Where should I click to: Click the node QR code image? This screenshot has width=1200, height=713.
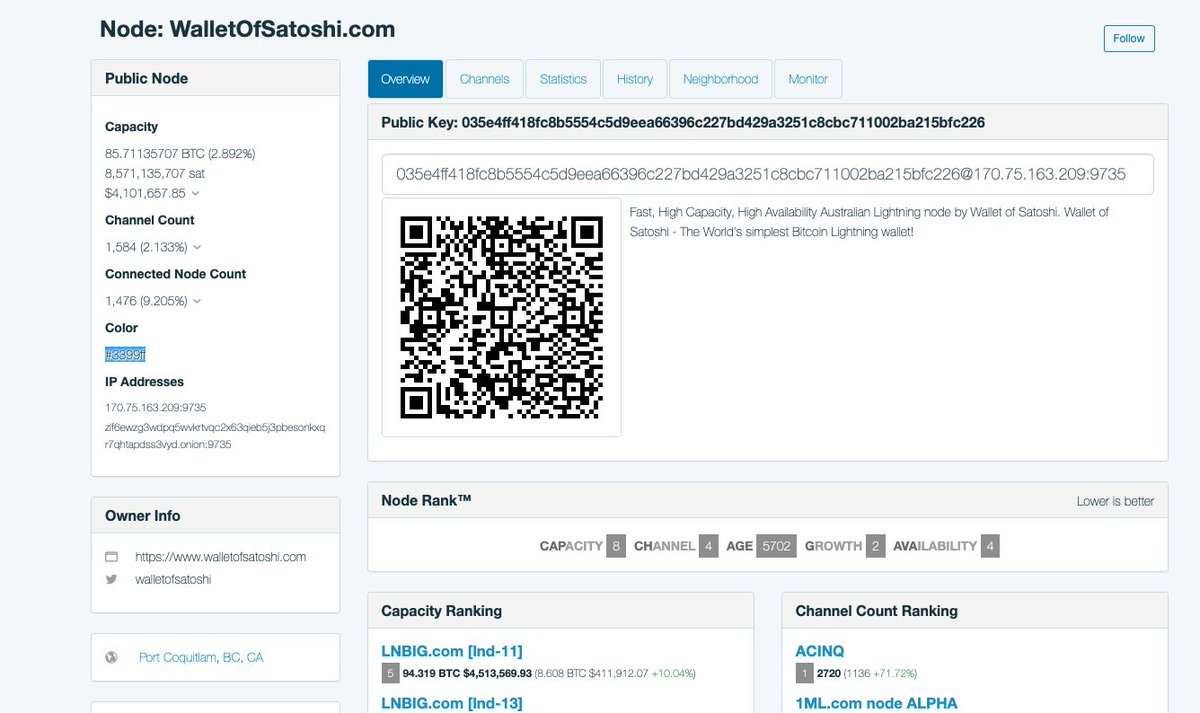pyautogui.click(x=501, y=317)
